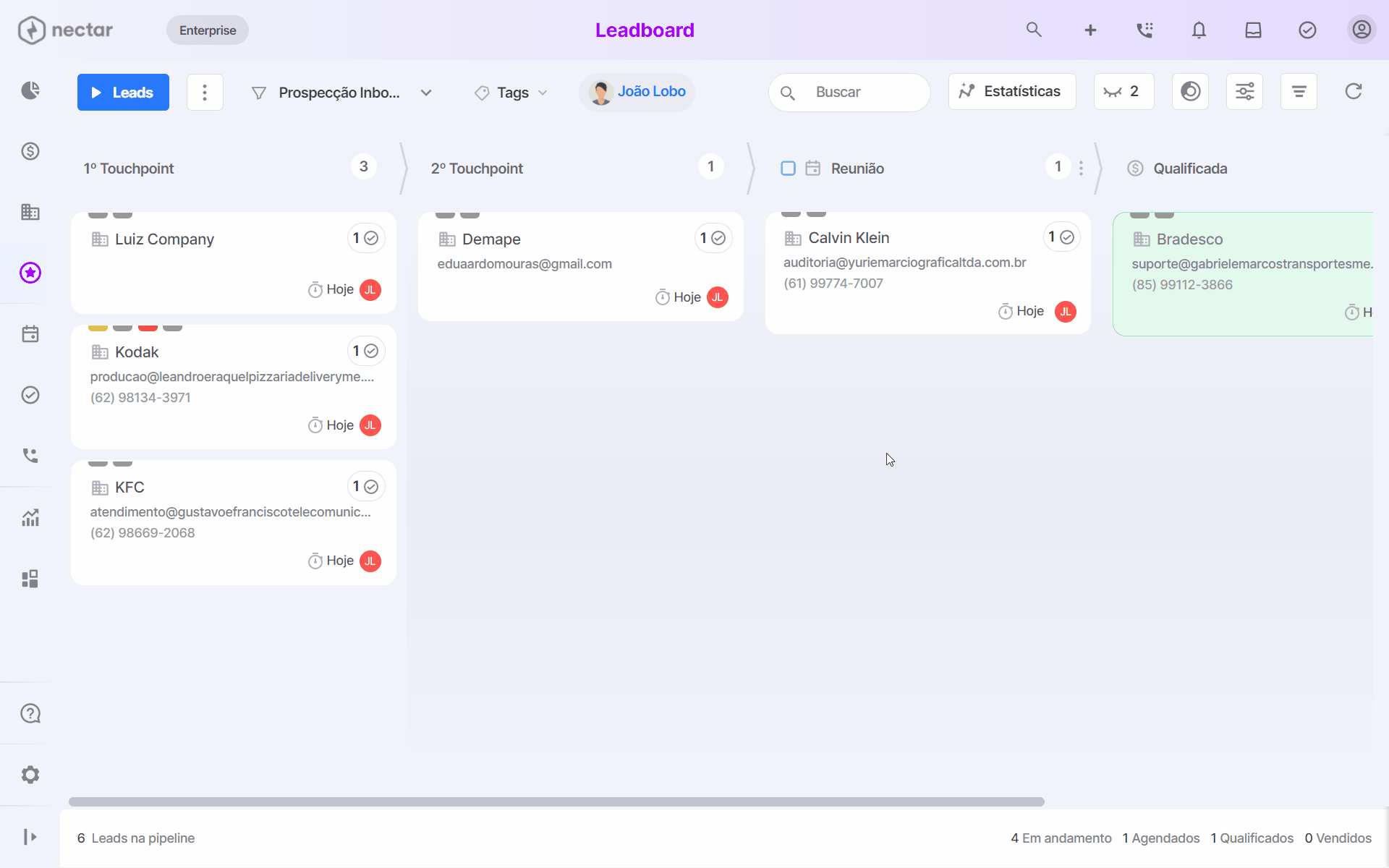This screenshot has height=868, width=1389.
Task: Click '0 Vendidos' footer status
Action: (x=1338, y=838)
